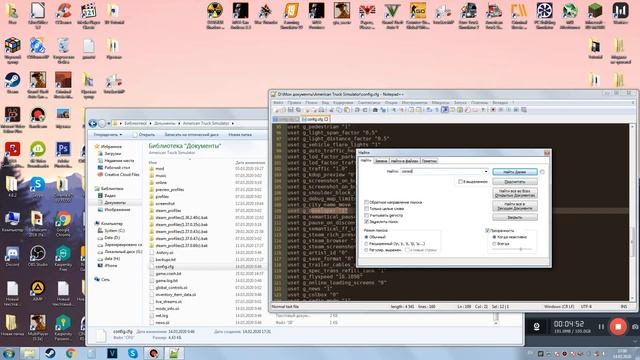Image resolution: width=640 pixels, height=360 pixels.
Task: Click Find icon in Notepad++ toolbar
Action: click(375, 110)
